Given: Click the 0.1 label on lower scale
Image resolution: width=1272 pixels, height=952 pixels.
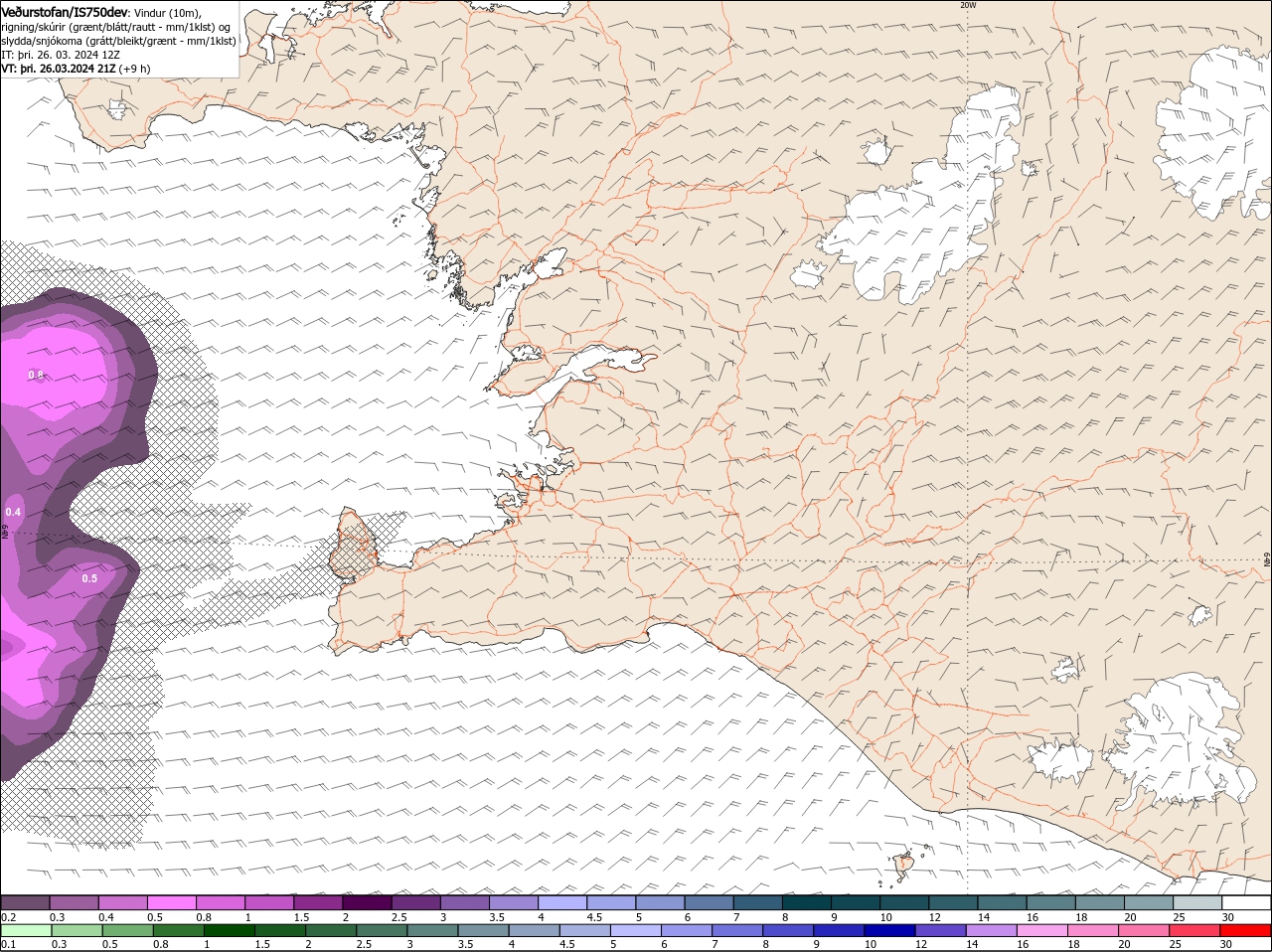Looking at the screenshot, I should 8,944.
